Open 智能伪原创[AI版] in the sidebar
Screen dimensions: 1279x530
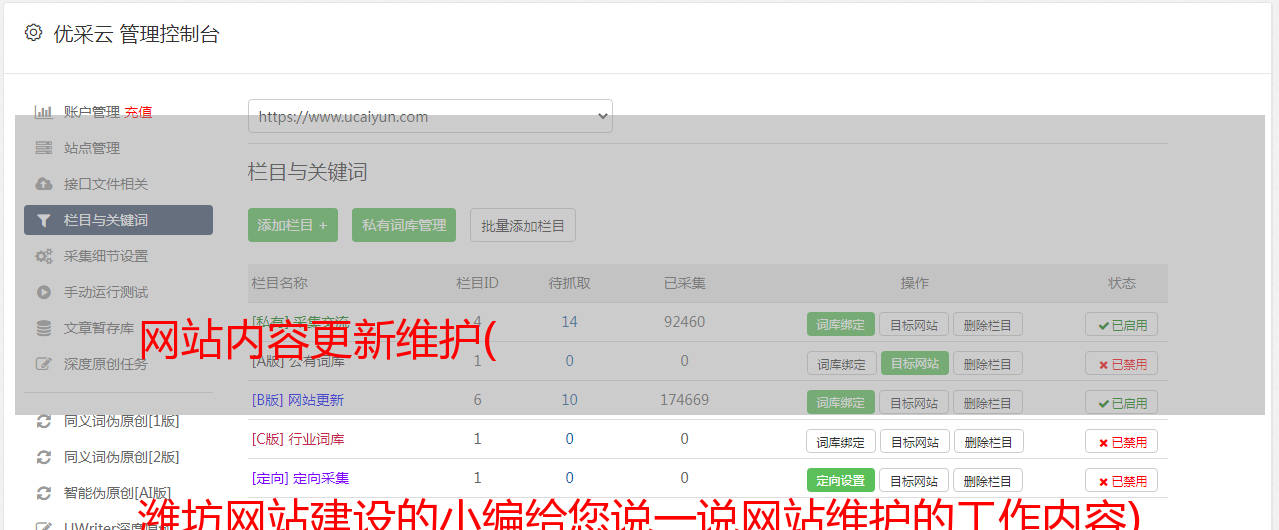[118, 493]
